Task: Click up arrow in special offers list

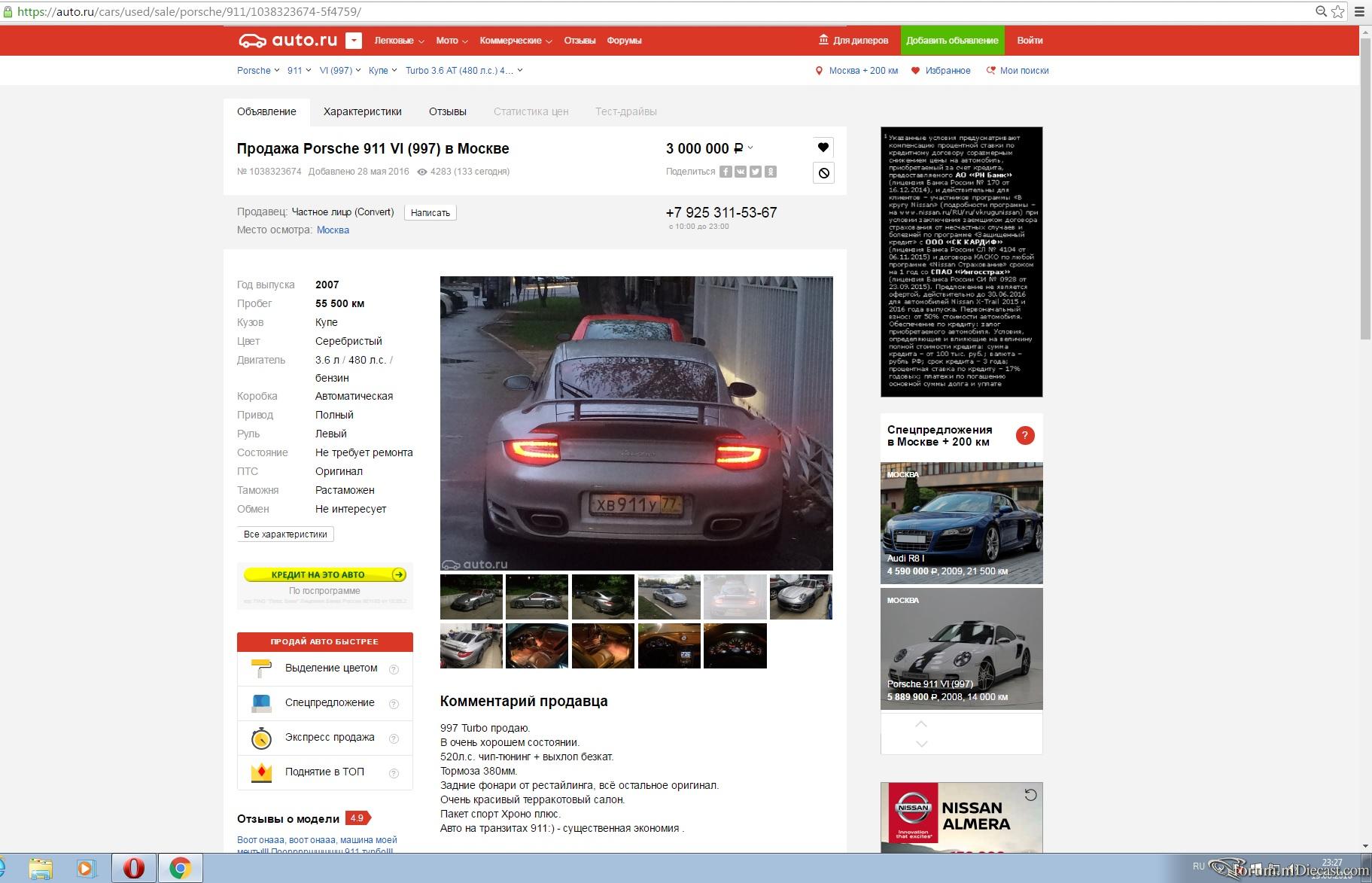Action: click(921, 724)
